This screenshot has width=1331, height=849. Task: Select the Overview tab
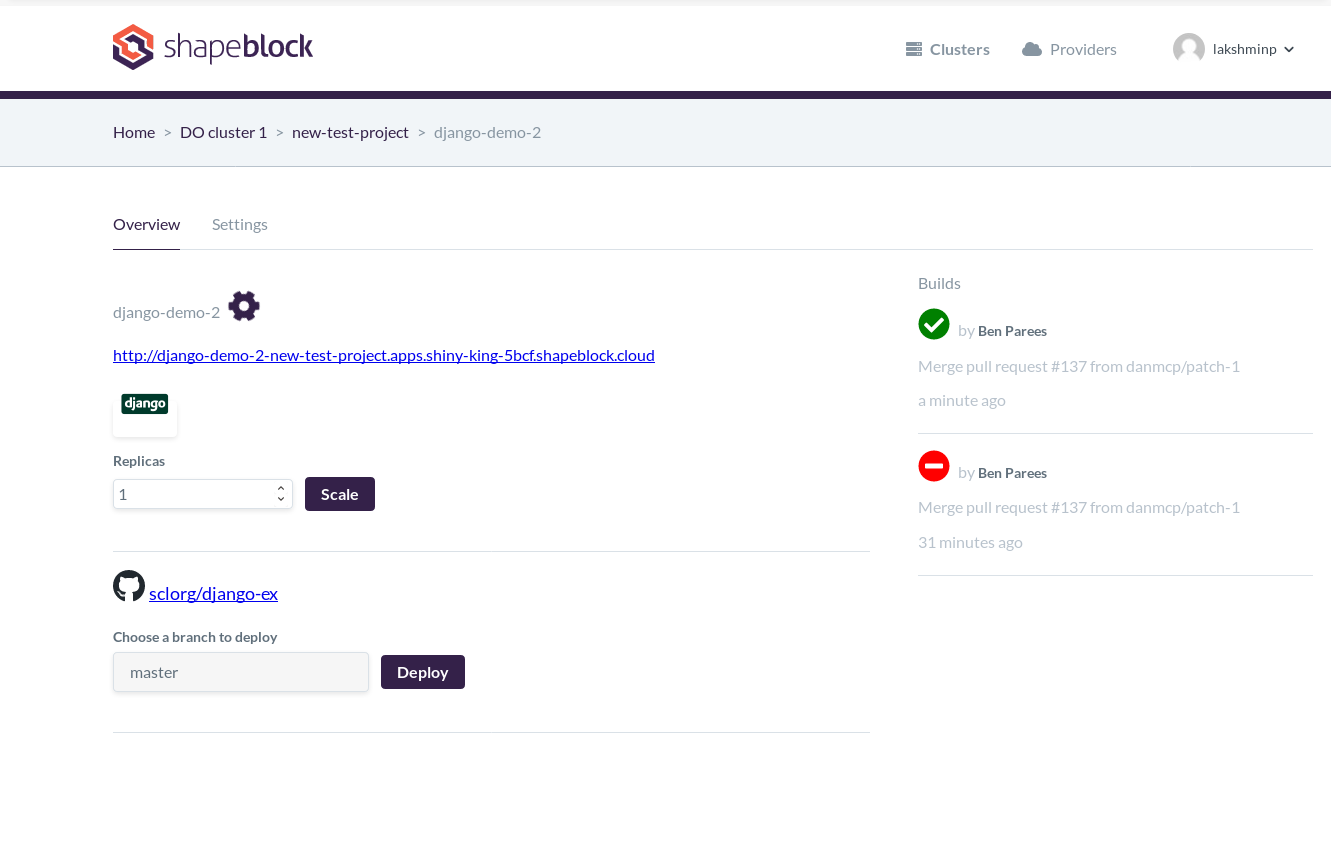(146, 224)
